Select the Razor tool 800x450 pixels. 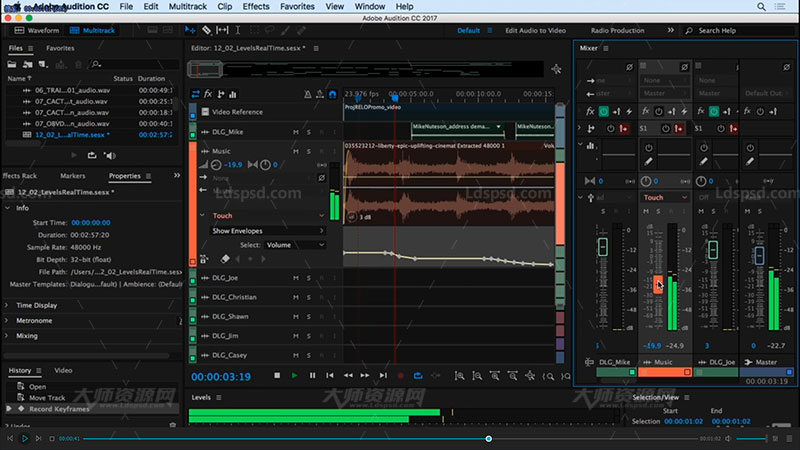pos(207,31)
